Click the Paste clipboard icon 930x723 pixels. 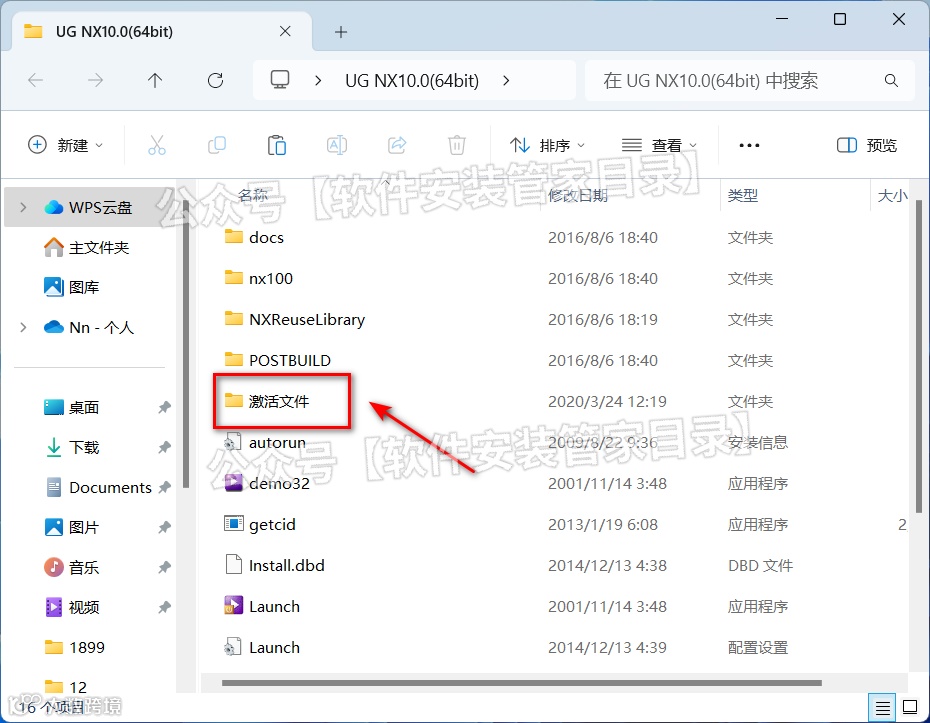pyautogui.click(x=277, y=145)
